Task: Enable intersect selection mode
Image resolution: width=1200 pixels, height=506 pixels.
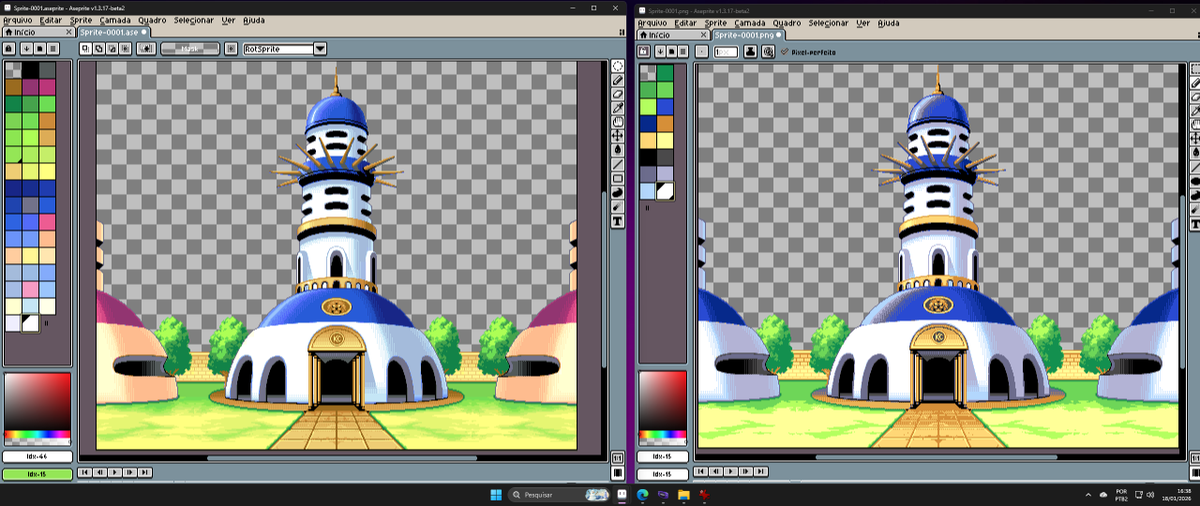Action: tap(125, 48)
